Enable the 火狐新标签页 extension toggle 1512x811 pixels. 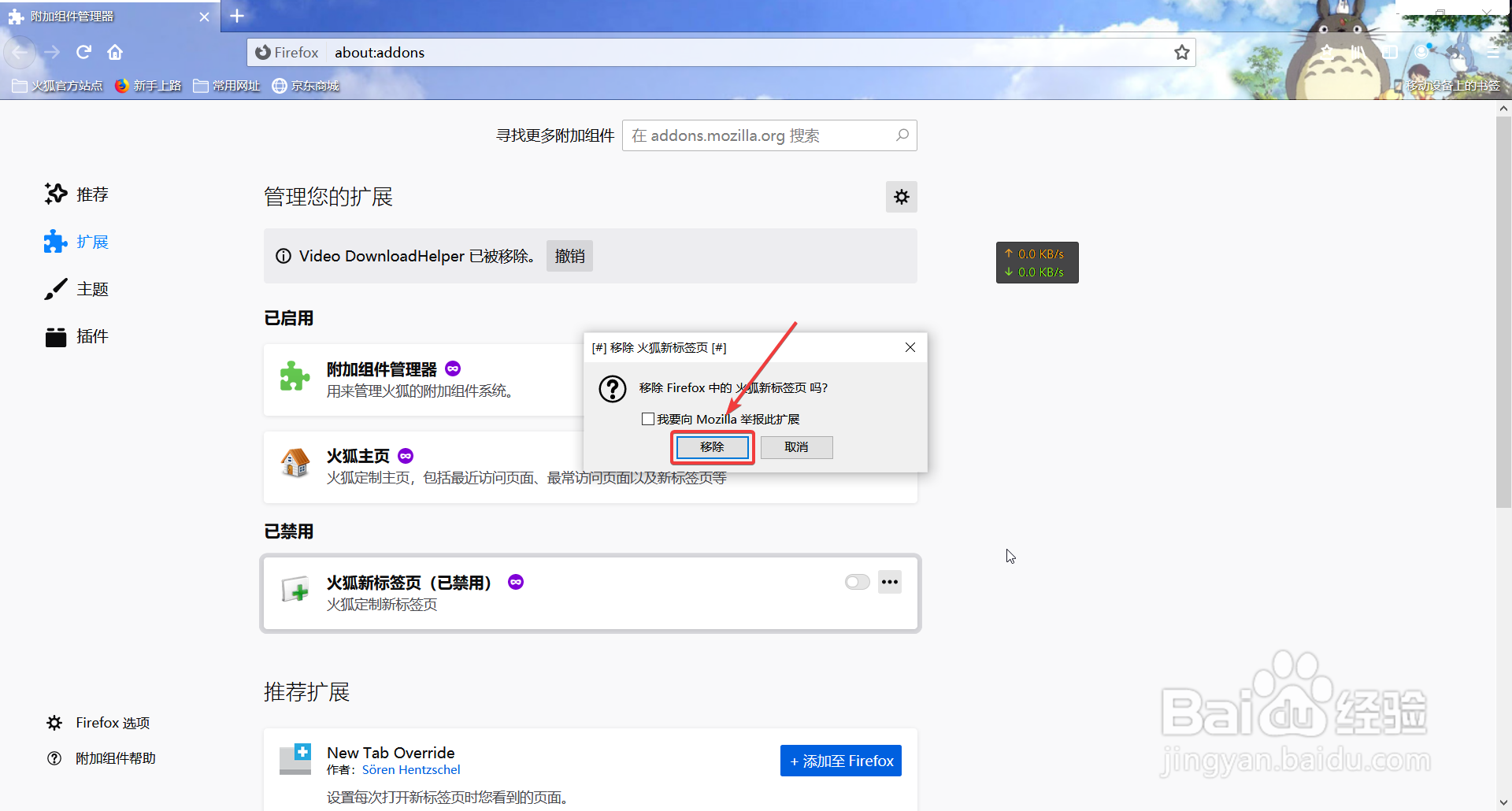[857, 582]
